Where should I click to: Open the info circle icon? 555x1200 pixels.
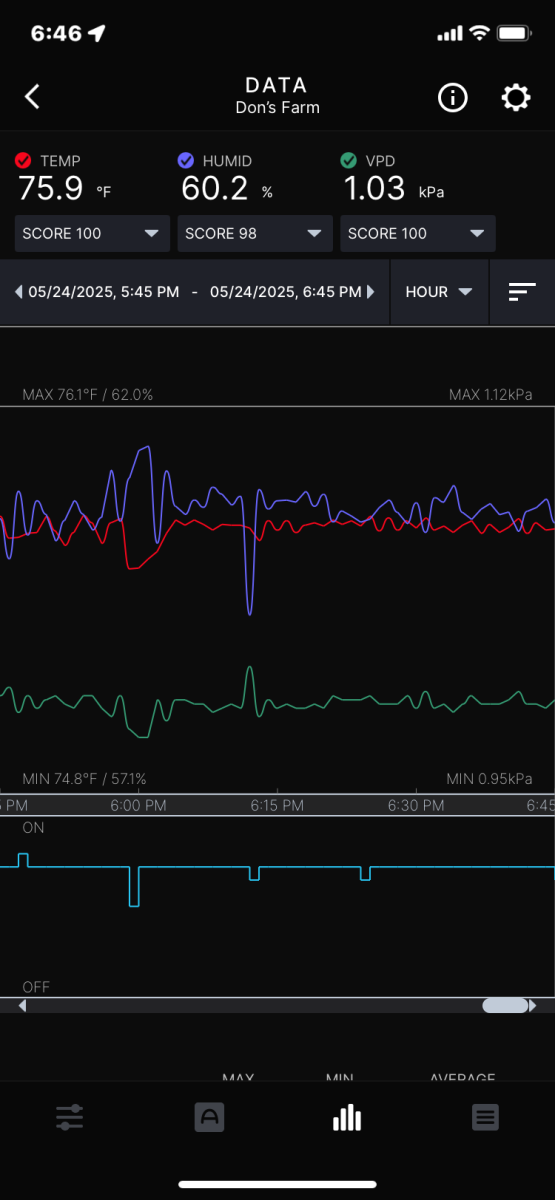click(x=453, y=98)
